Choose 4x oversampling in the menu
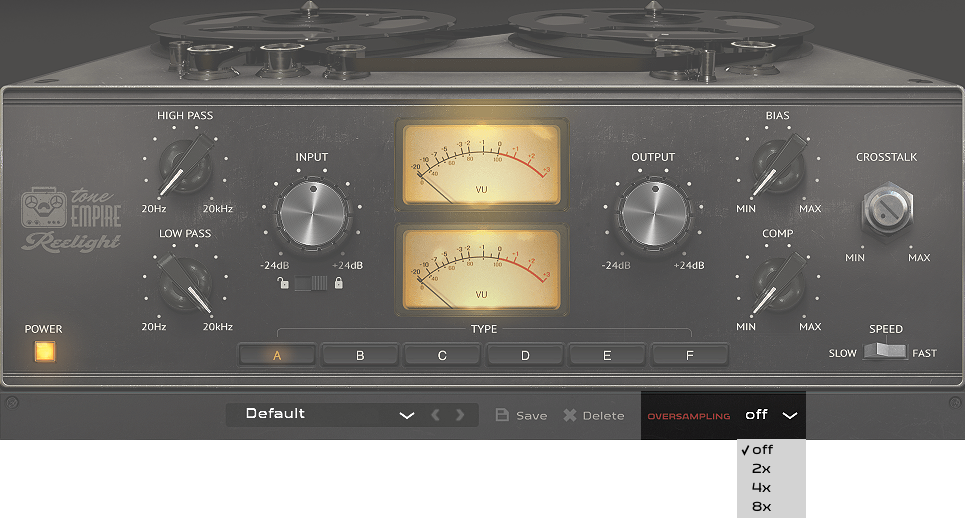 point(762,488)
